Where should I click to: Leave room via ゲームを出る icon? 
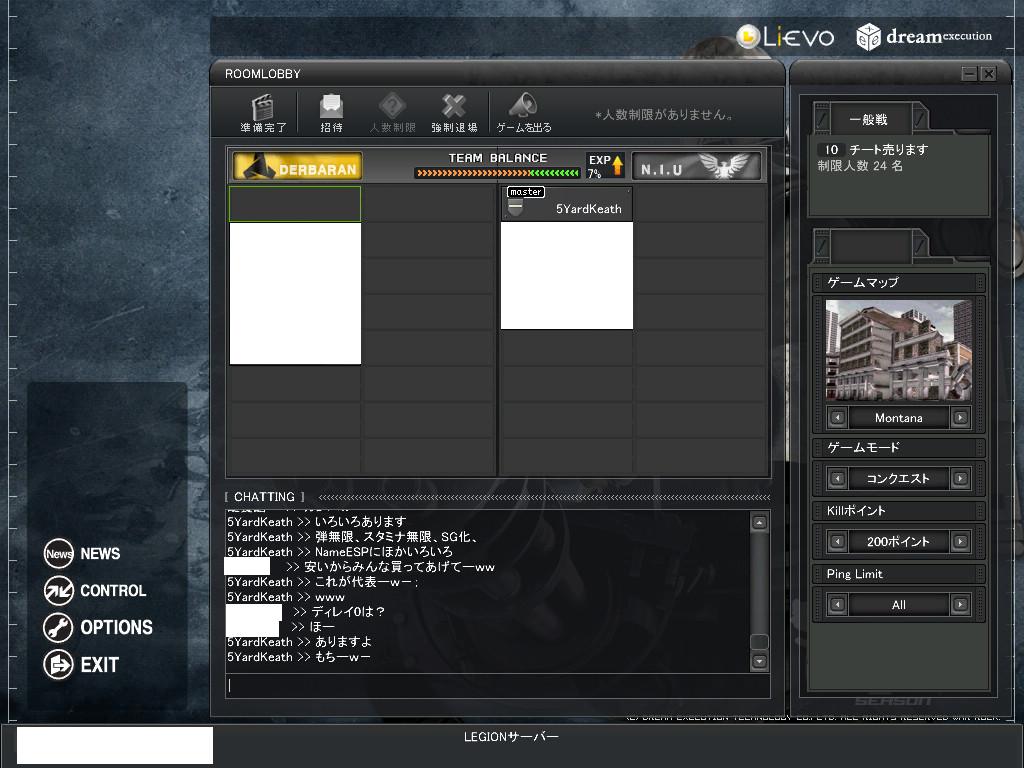523,108
